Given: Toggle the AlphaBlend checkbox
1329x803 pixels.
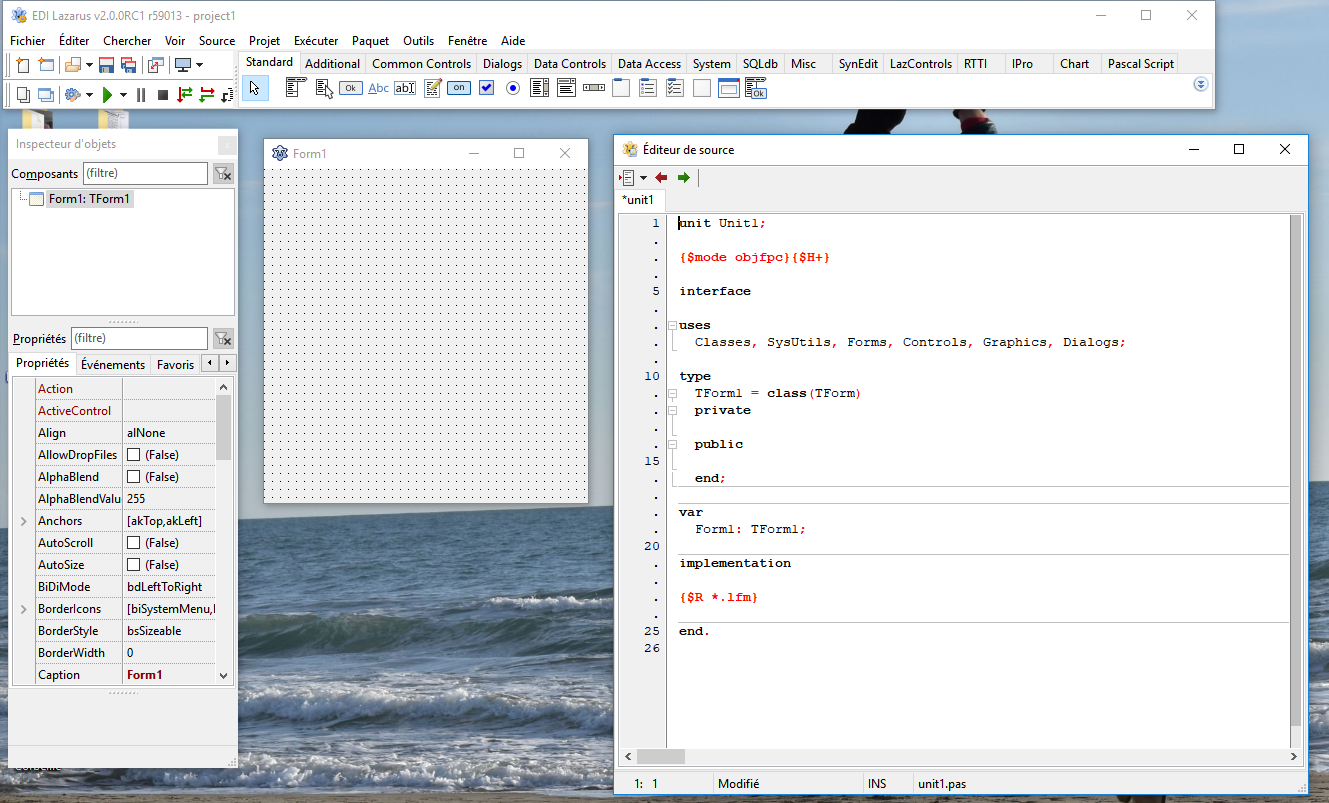Looking at the screenshot, I should pos(133,477).
